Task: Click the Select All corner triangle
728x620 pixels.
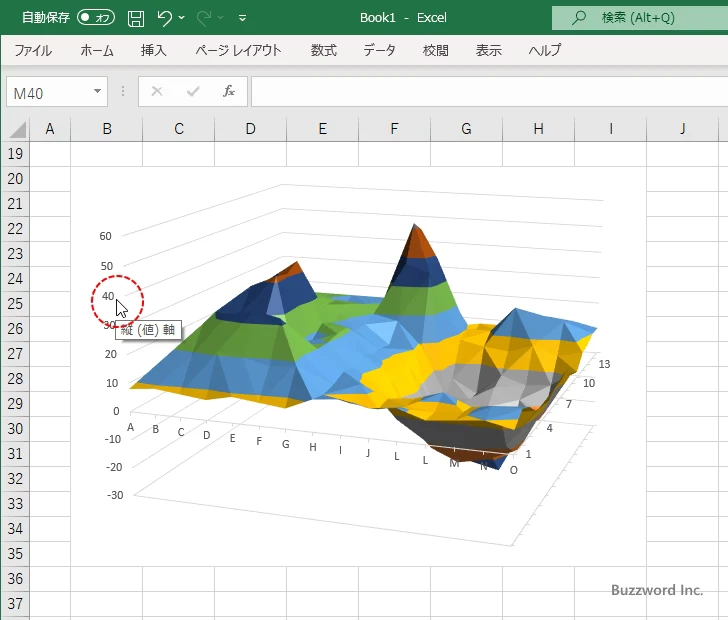Action: tap(17, 129)
